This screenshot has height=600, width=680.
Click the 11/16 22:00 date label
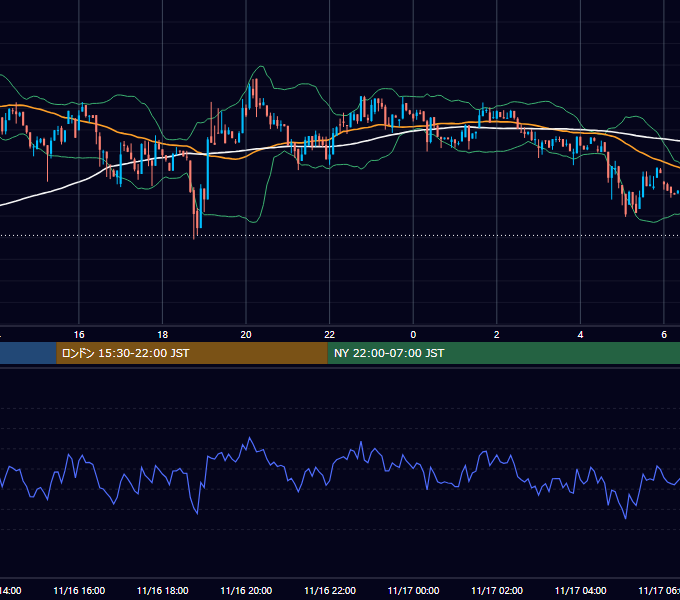tap(330, 590)
